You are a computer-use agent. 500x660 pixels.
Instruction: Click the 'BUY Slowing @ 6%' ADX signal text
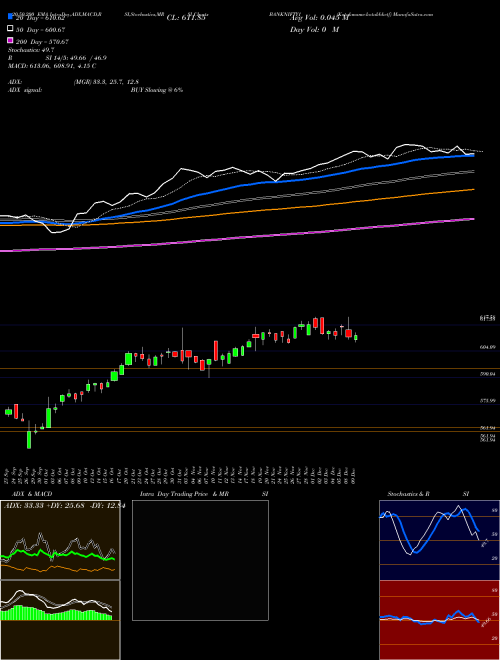157,90
